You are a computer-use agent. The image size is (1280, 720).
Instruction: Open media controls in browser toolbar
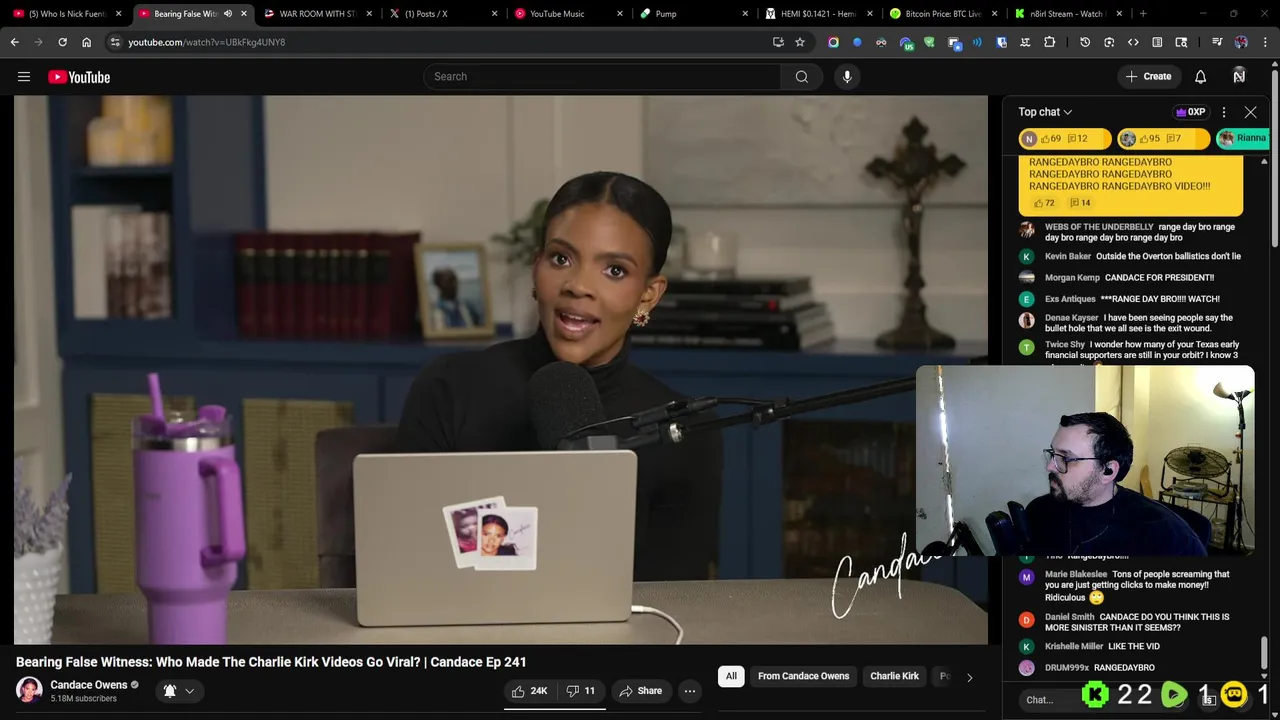(x=1217, y=42)
